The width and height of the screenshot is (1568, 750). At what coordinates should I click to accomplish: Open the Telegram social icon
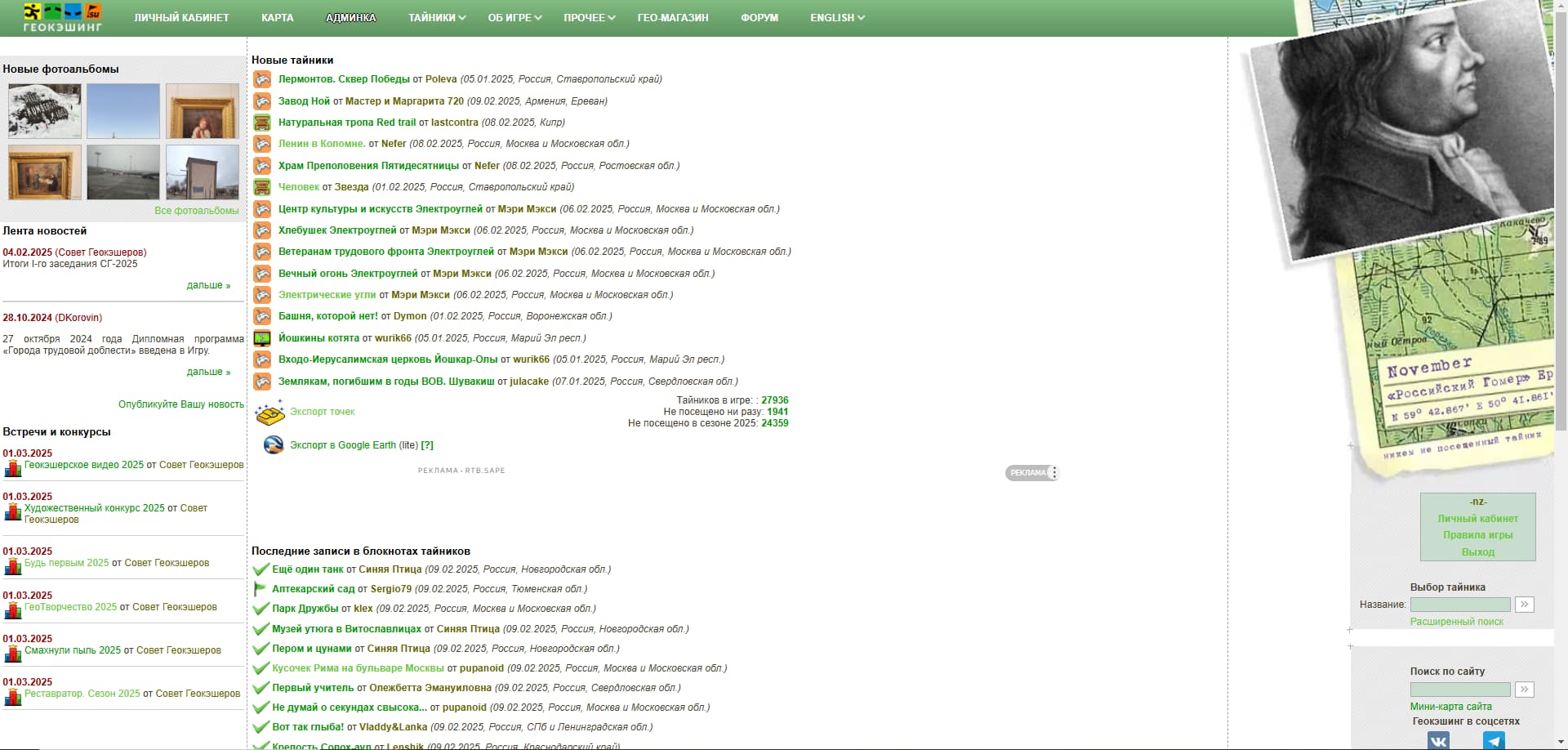click(1494, 740)
